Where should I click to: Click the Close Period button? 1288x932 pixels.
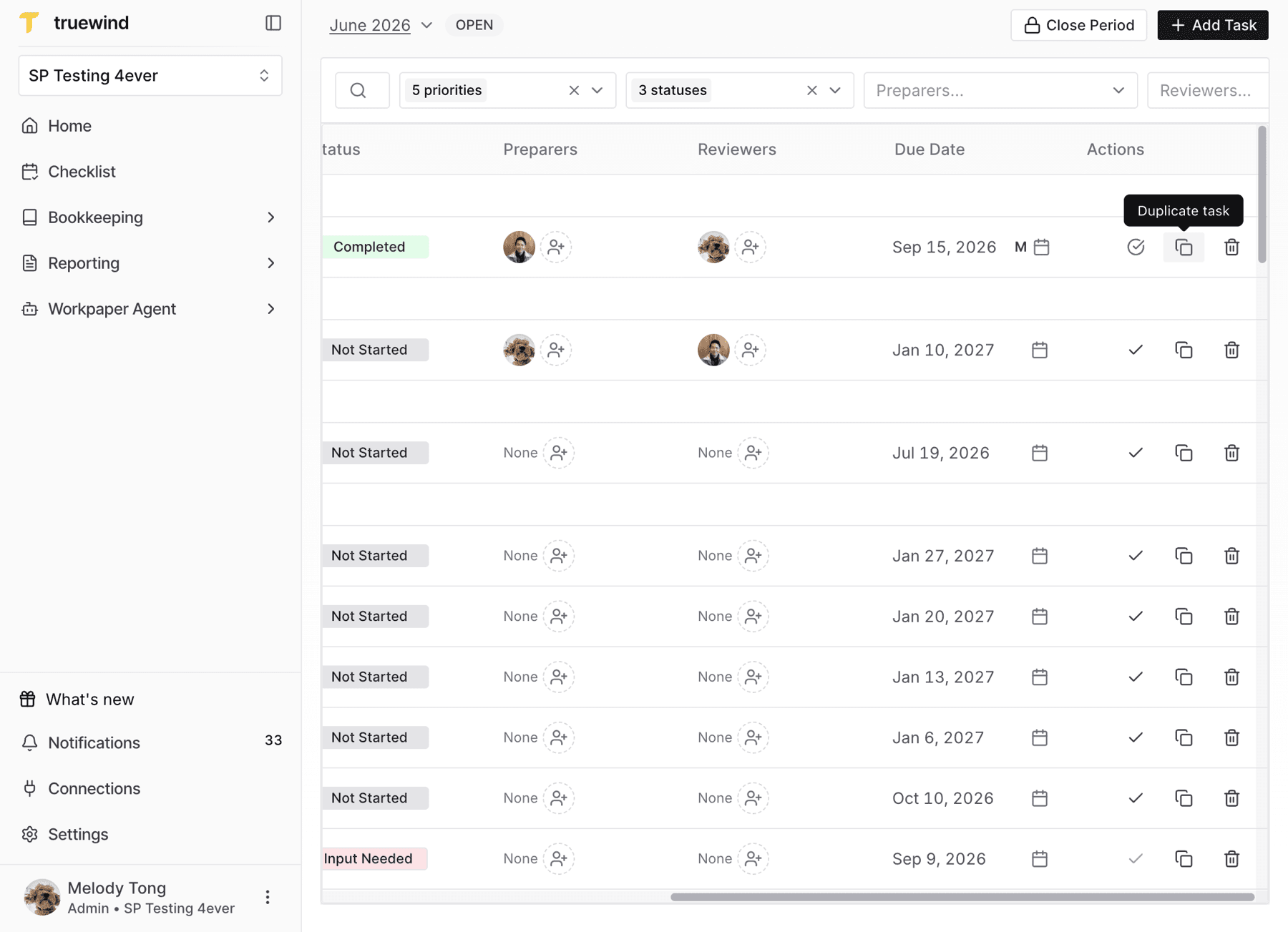[1078, 25]
